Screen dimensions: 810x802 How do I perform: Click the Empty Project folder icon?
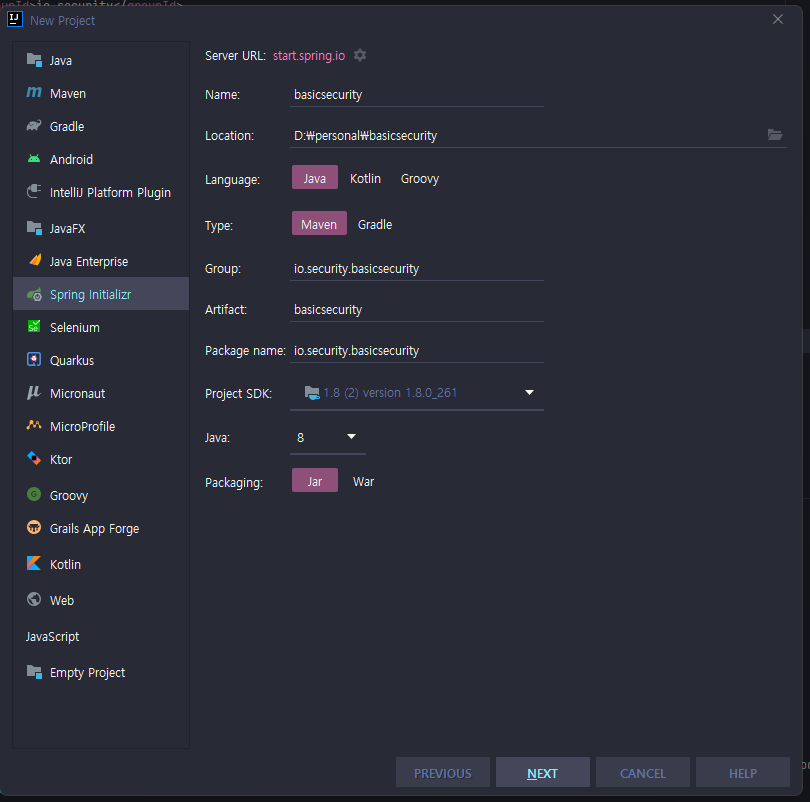pos(34,672)
